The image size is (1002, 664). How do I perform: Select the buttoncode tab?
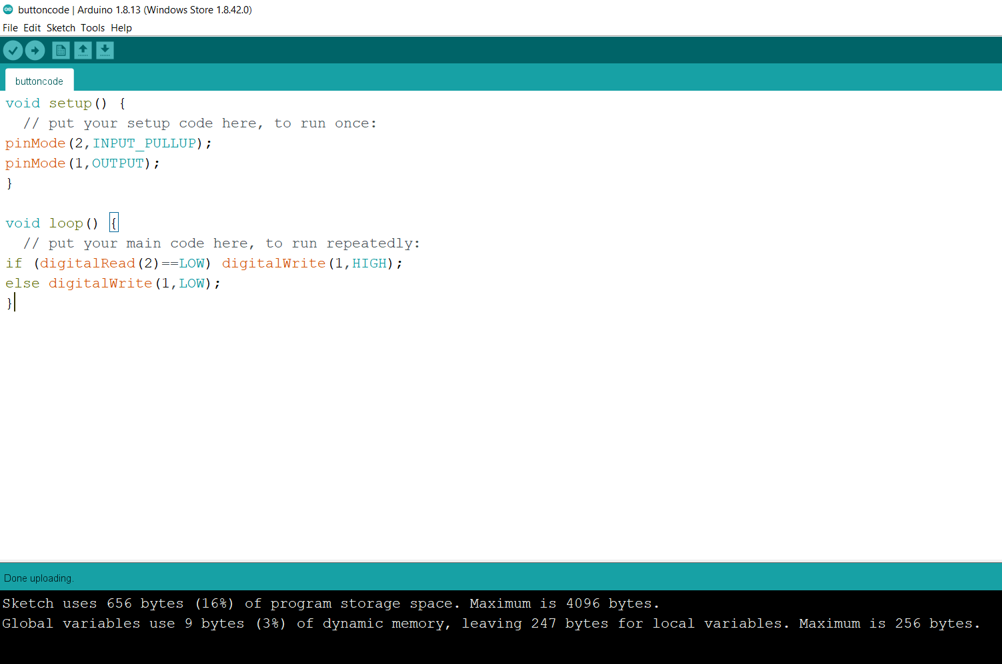point(39,81)
